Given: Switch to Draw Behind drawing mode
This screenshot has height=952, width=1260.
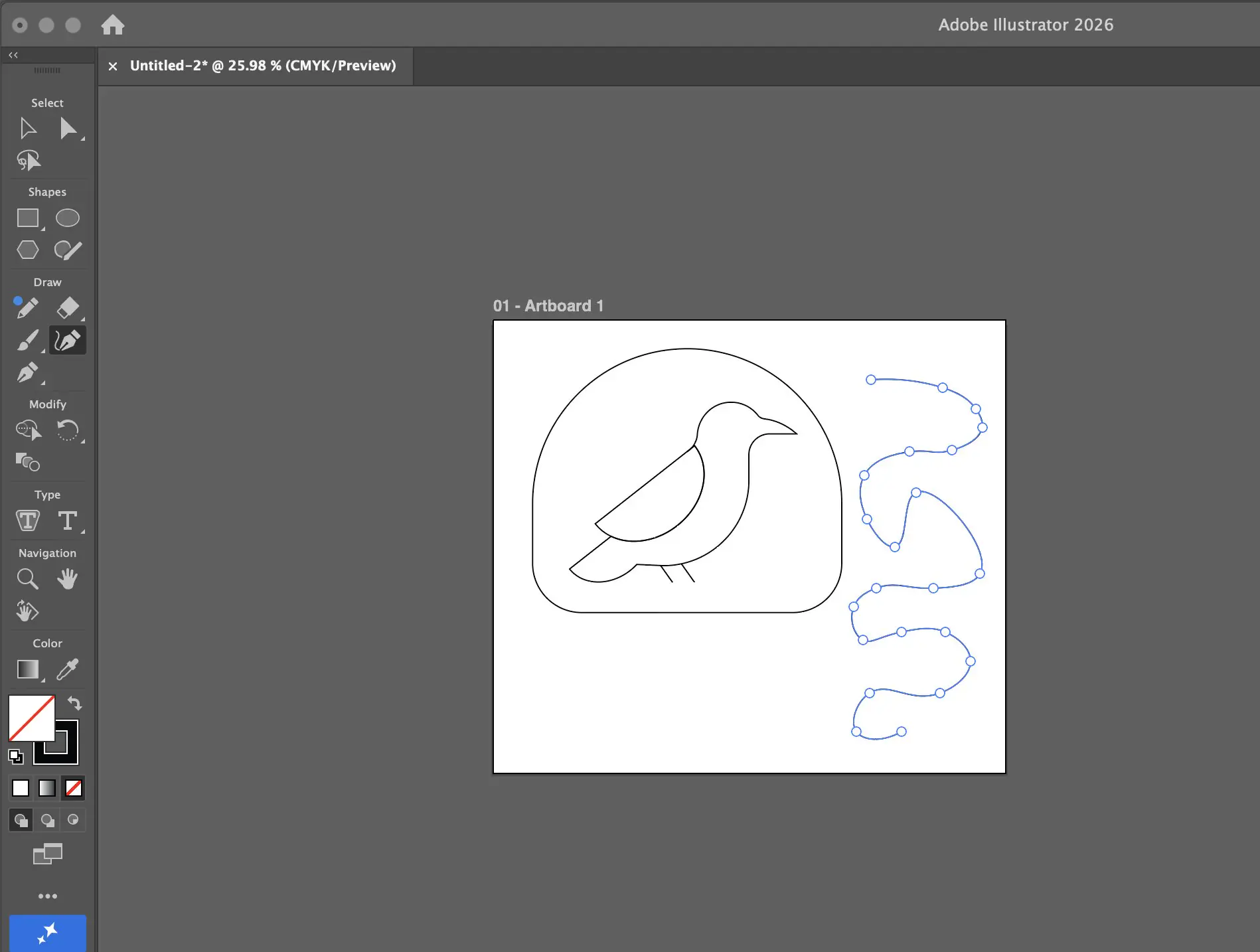Looking at the screenshot, I should point(46,820).
